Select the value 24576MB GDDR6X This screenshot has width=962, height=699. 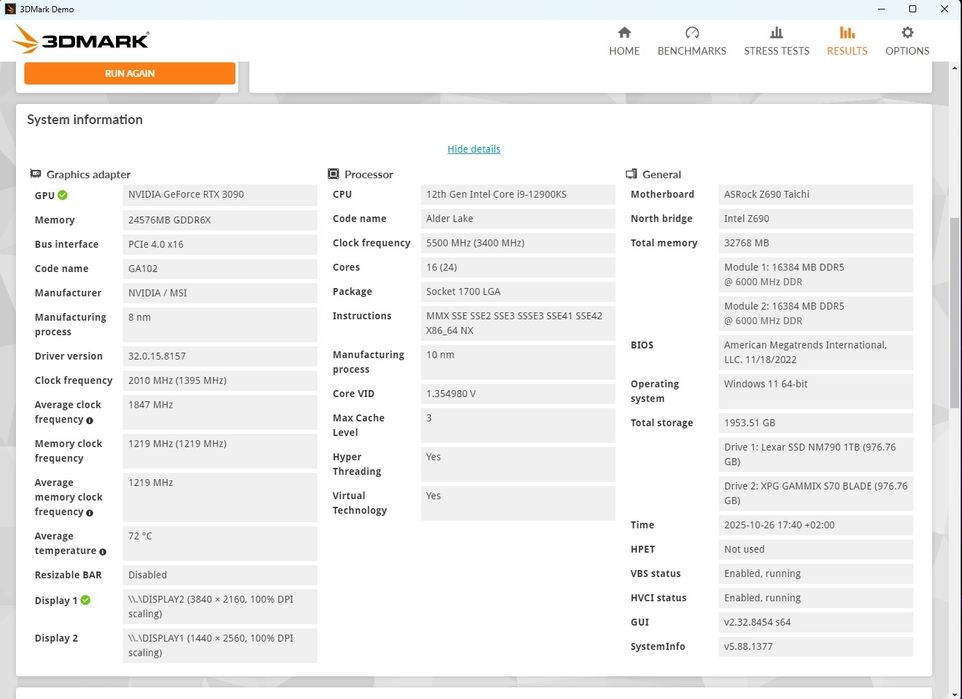click(220, 220)
